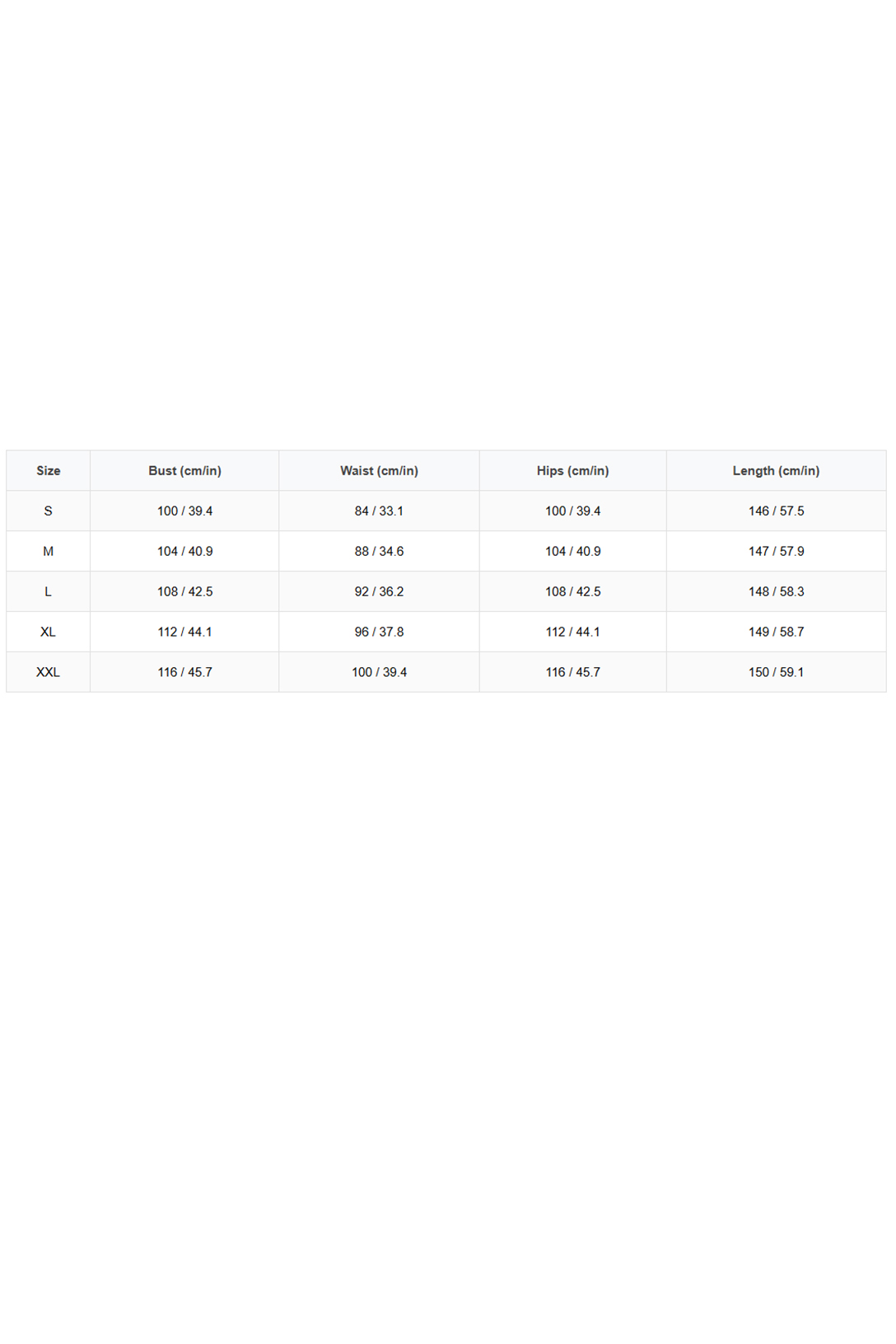Image resolution: width=896 pixels, height=1344 pixels.
Task: Click waist value 84 / 33.1
Action: (x=379, y=511)
